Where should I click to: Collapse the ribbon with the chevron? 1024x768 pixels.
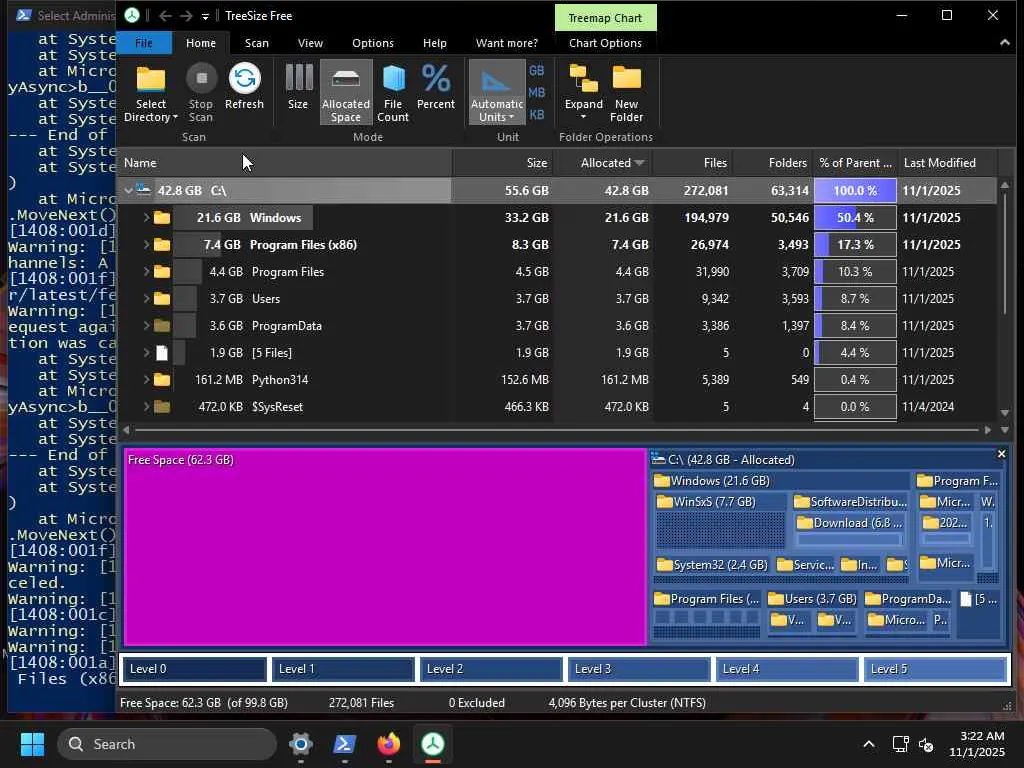1004,42
